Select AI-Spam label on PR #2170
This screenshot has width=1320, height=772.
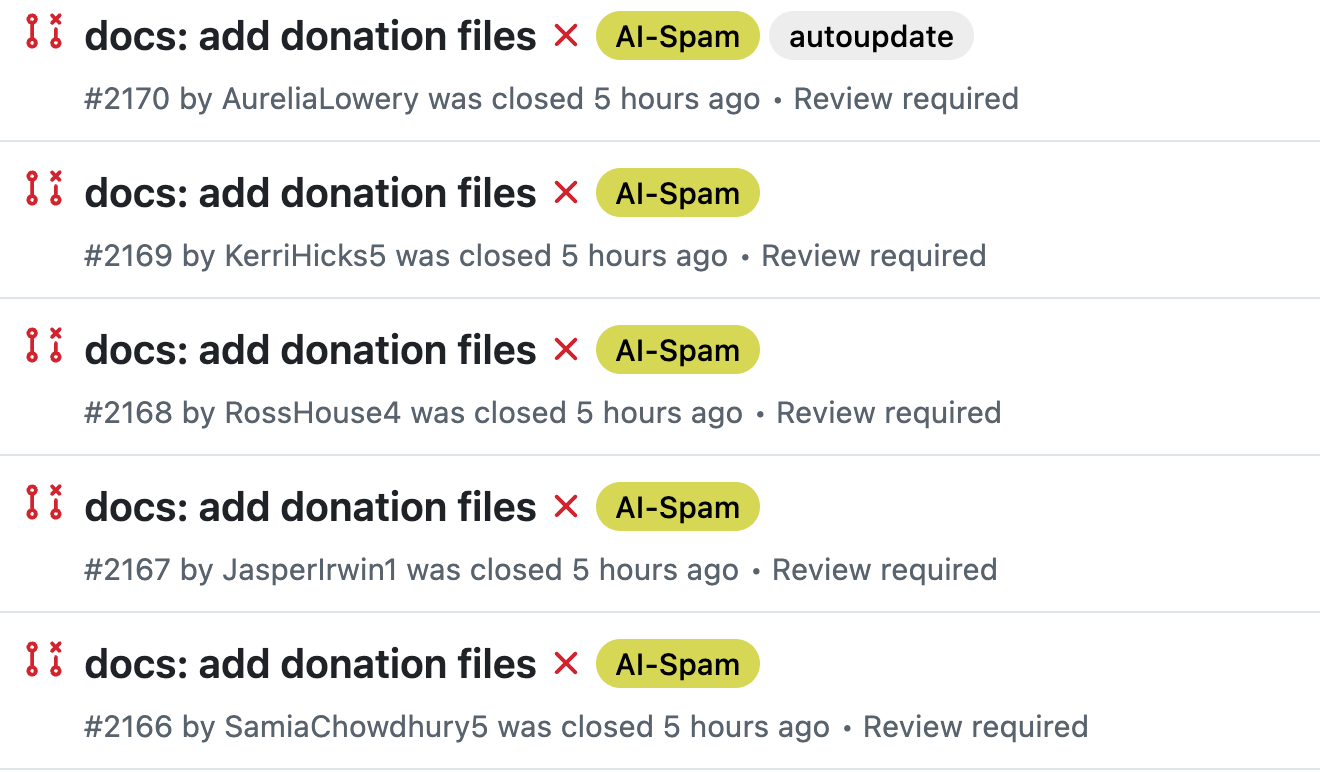click(x=678, y=36)
